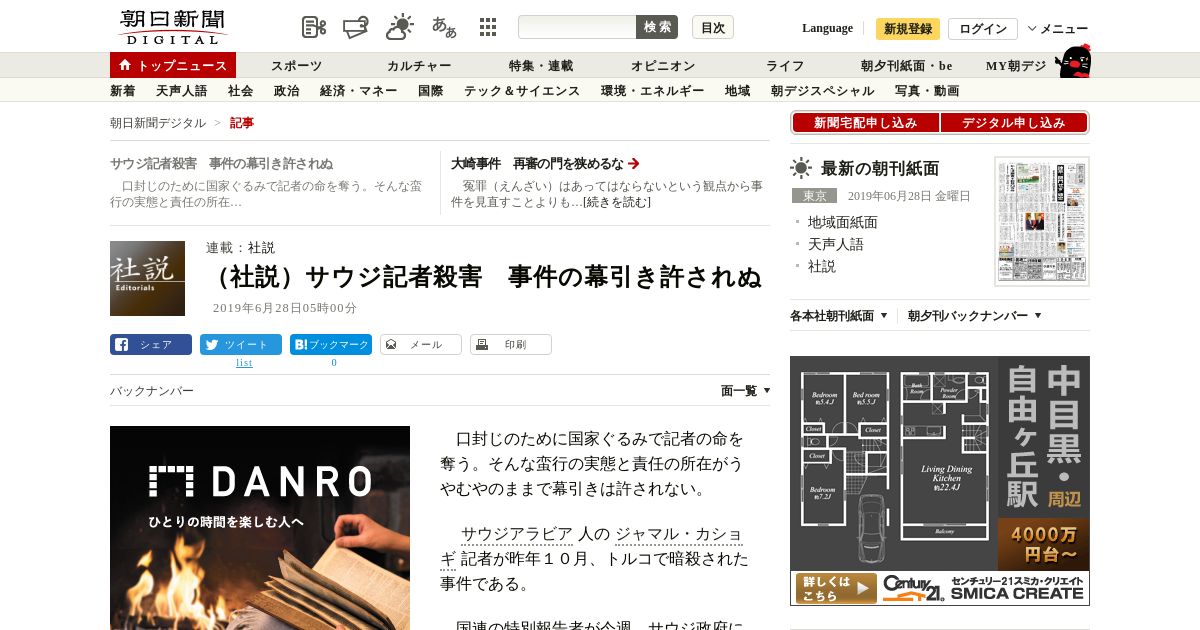Image resolution: width=1200 pixels, height=630 pixels.
Task: Expand the メニュー dropdown
Action: point(1058,29)
